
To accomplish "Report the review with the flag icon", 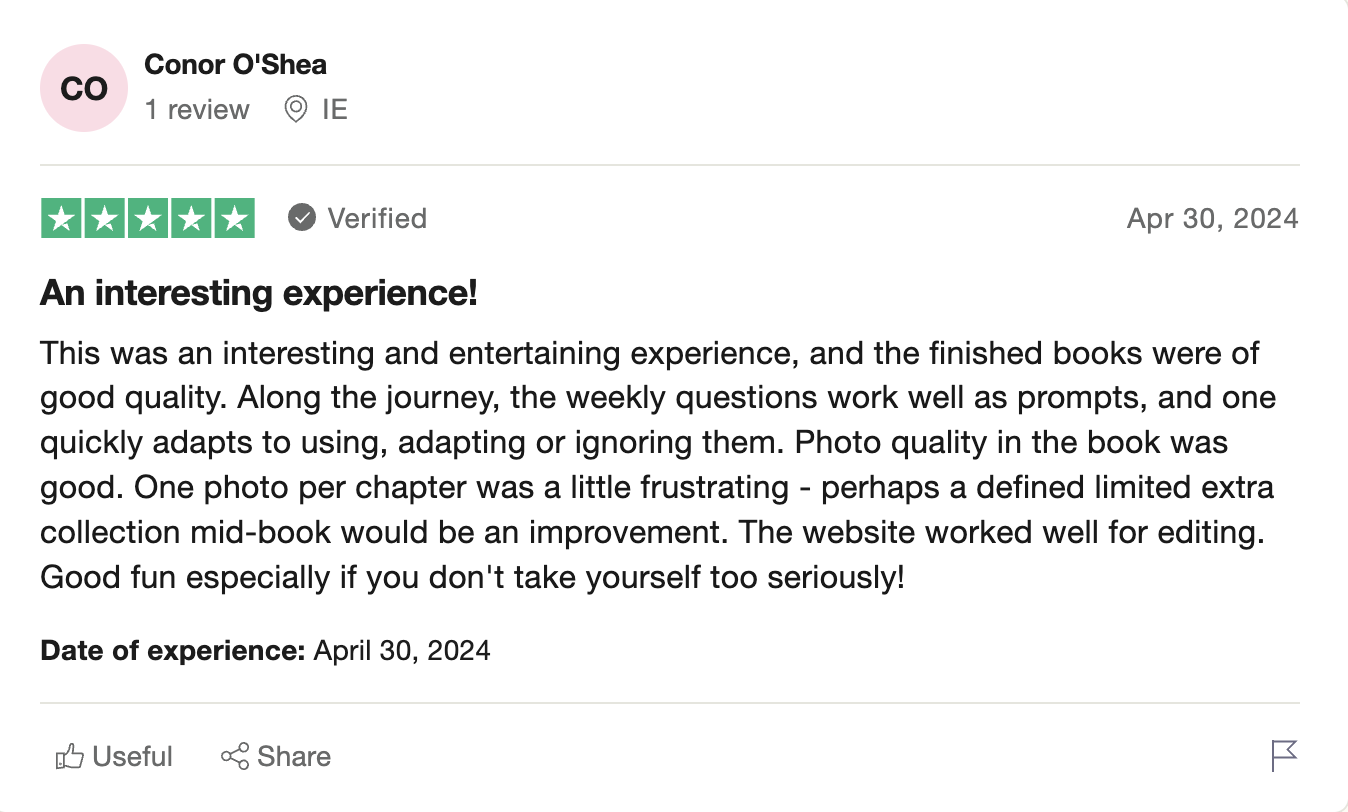I will point(1284,756).
